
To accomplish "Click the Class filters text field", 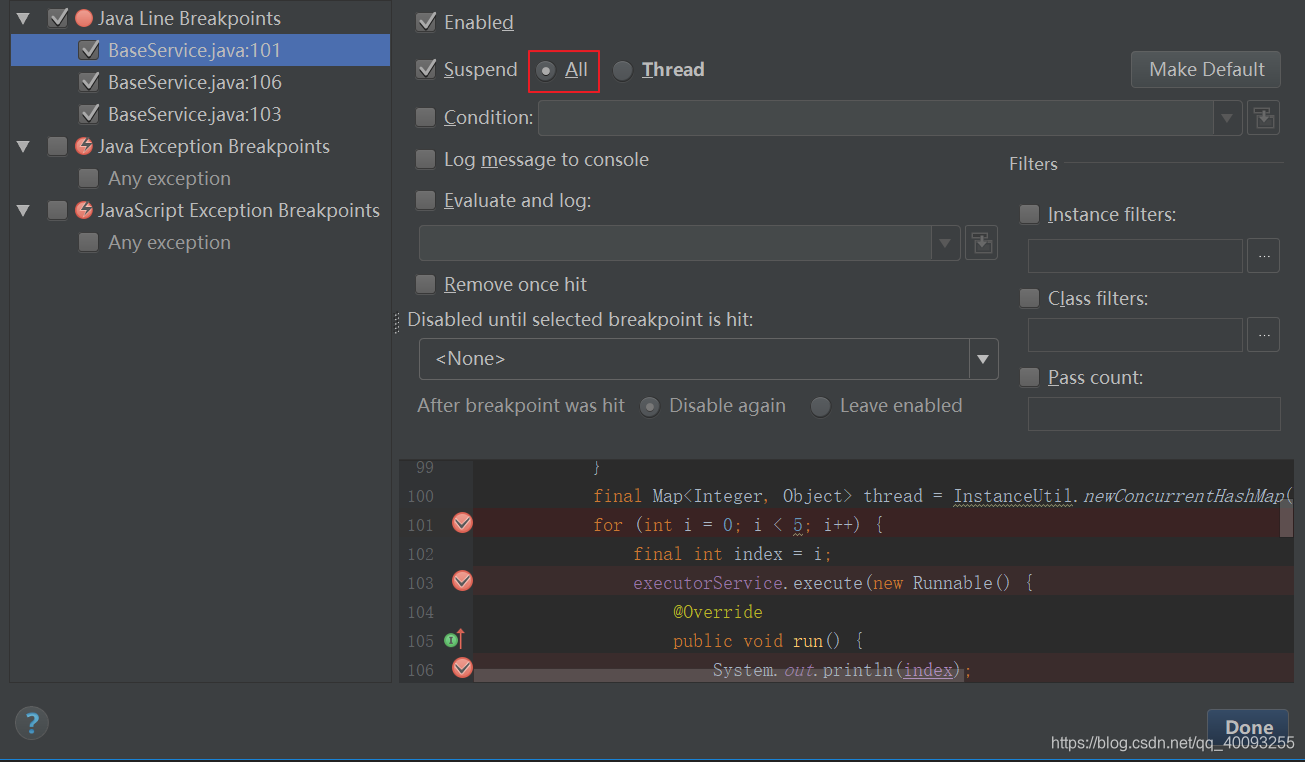I will click(1135, 334).
